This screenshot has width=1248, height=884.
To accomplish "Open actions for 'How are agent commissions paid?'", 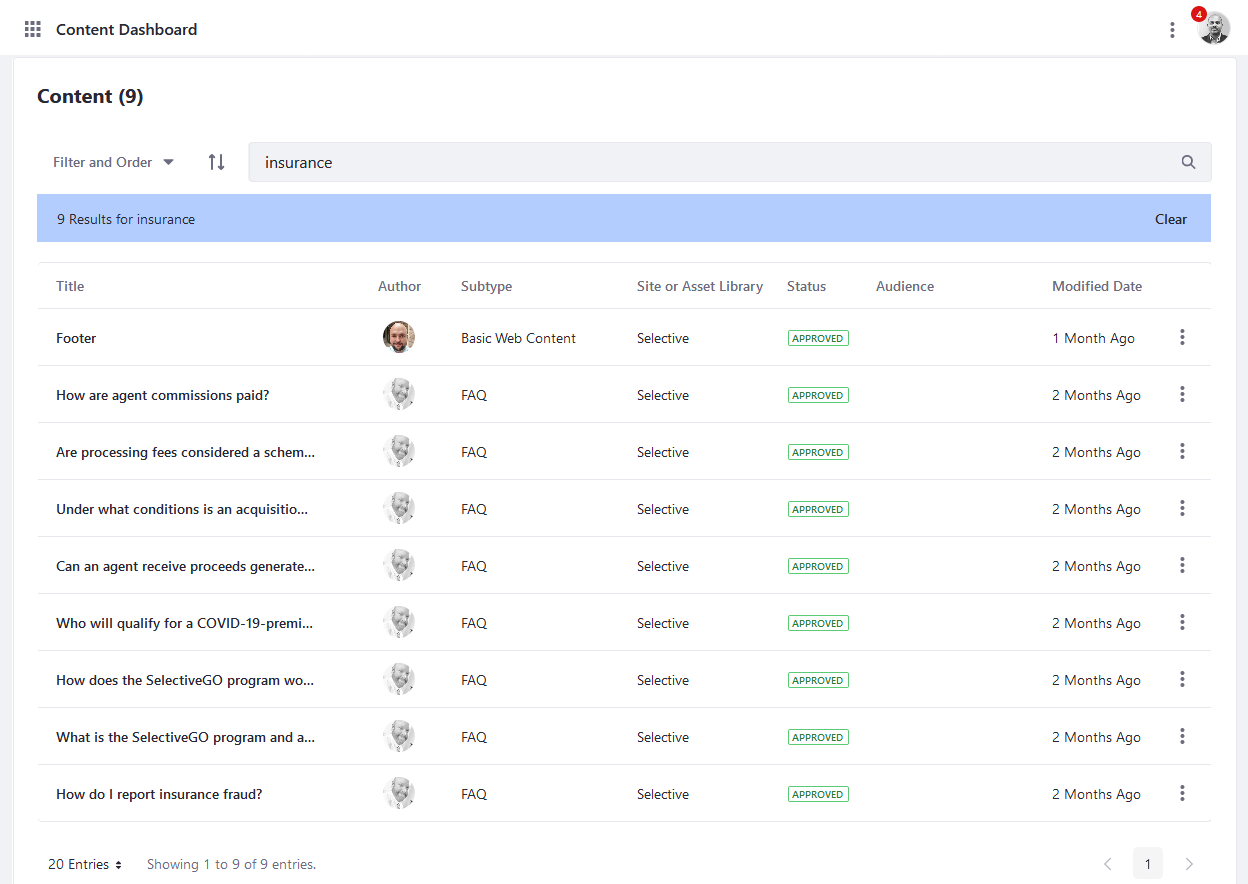I will [1182, 395].
